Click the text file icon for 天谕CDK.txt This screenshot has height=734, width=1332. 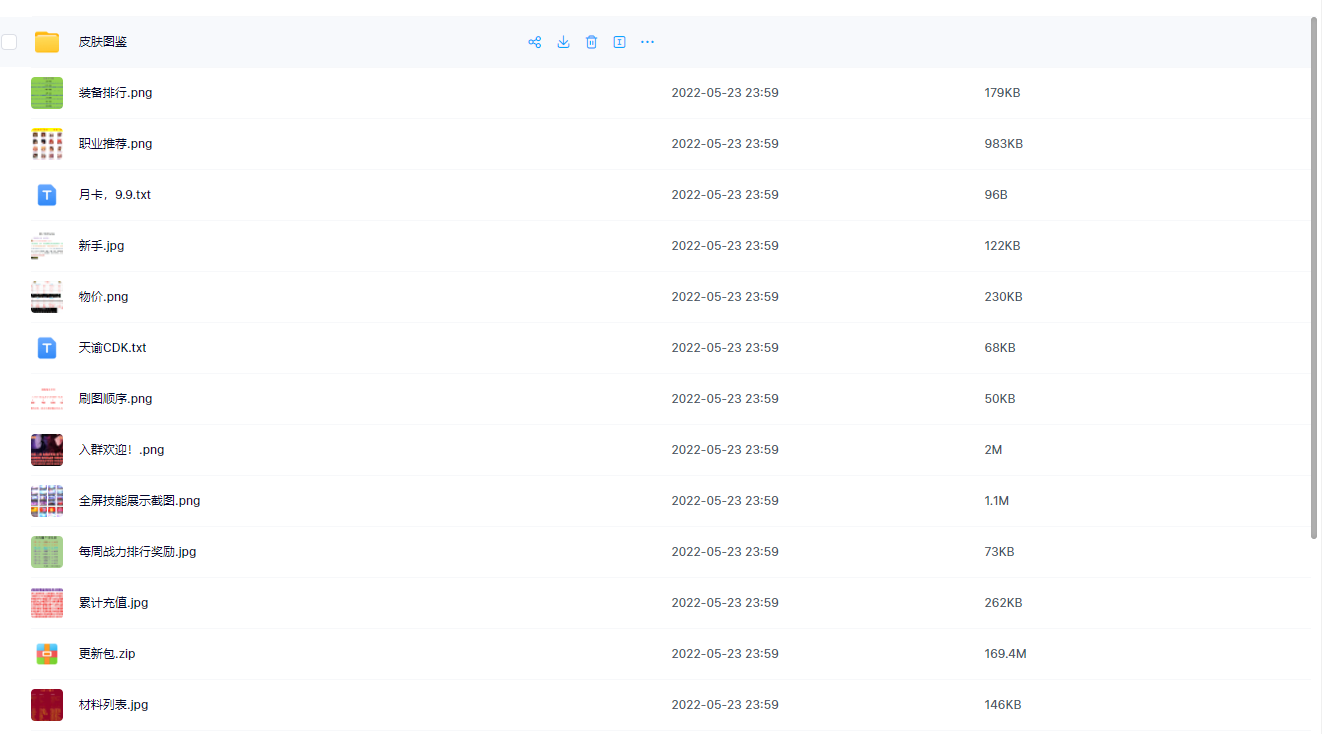coord(47,348)
